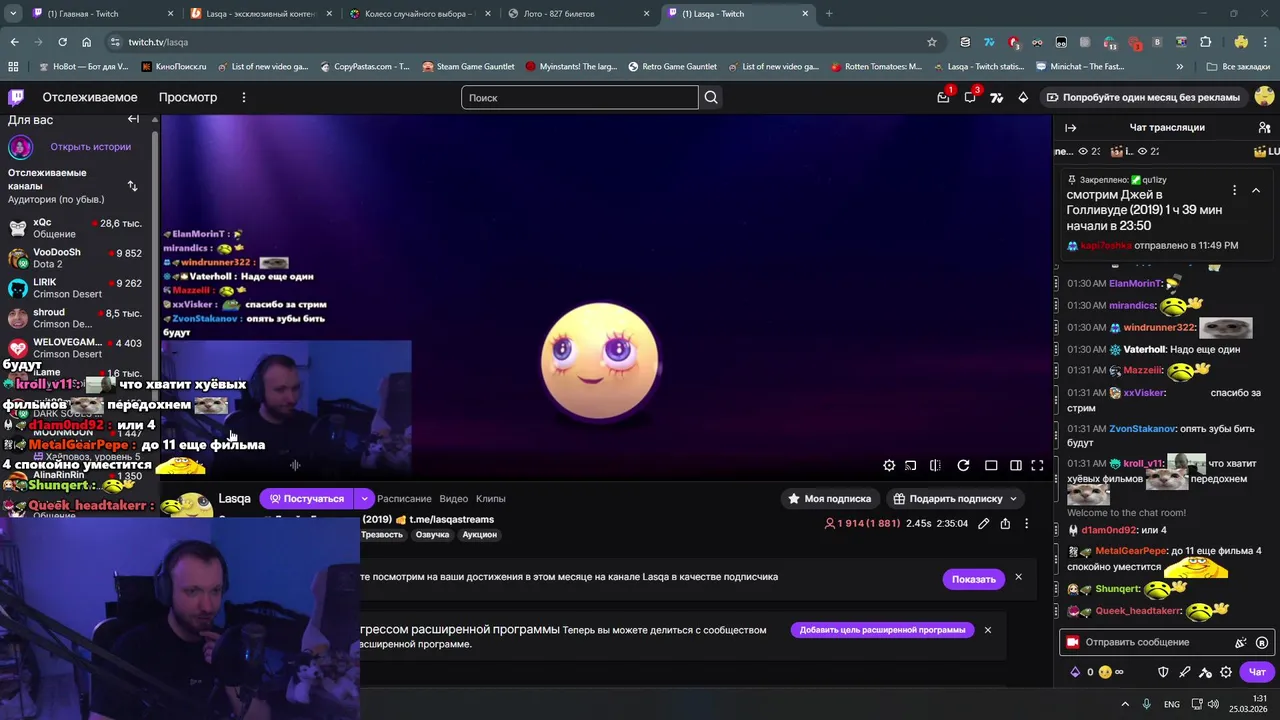The height and width of the screenshot is (720, 1280).
Task: Click the celebration party popper icon in chat input
Action: (x=1241, y=643)
